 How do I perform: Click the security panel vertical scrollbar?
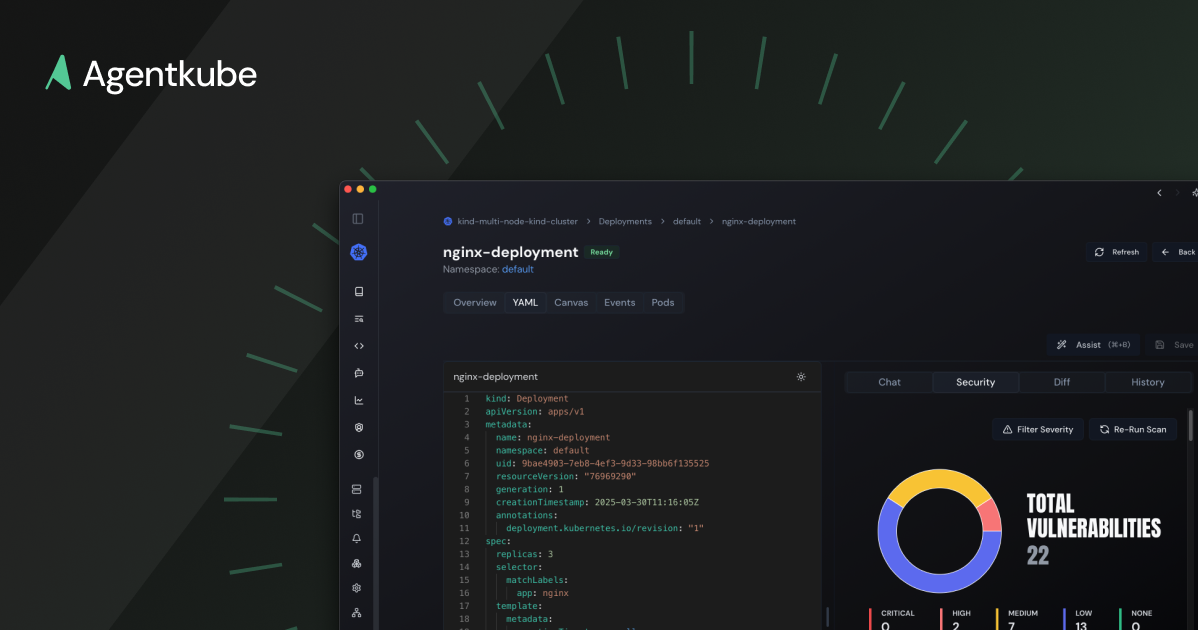(1190, 425)
